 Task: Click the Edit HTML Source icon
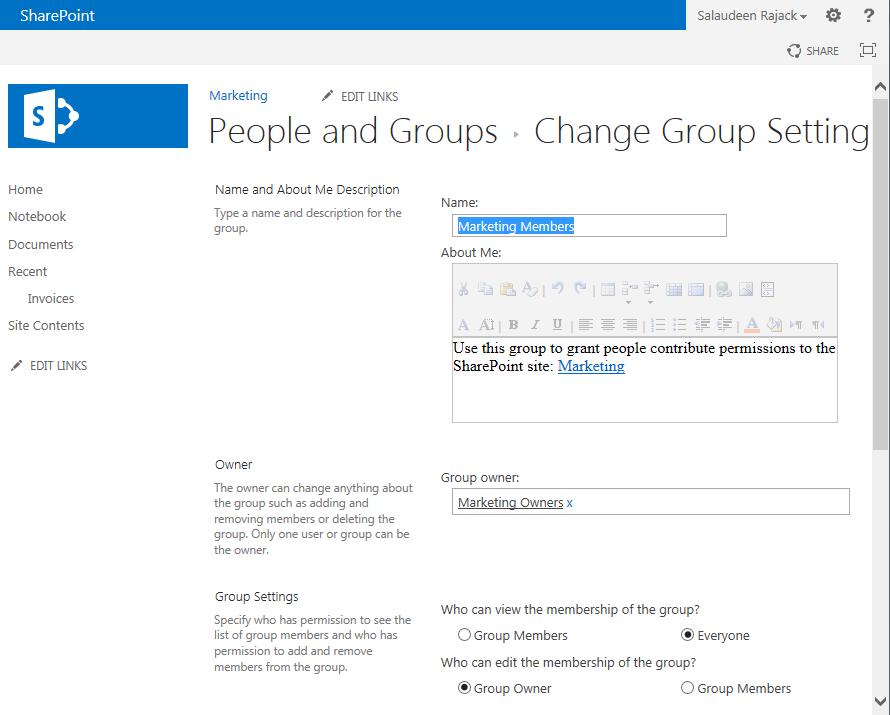pos(767,289)
